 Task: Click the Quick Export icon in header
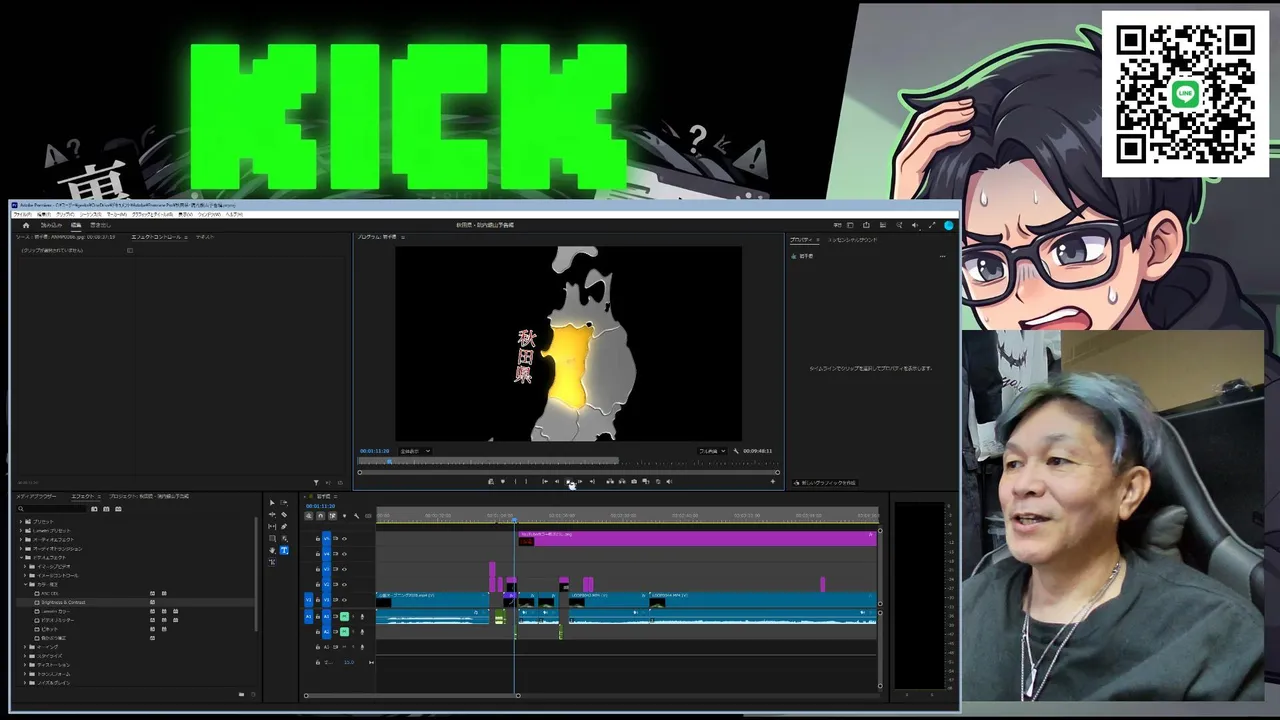coord(866,225)
